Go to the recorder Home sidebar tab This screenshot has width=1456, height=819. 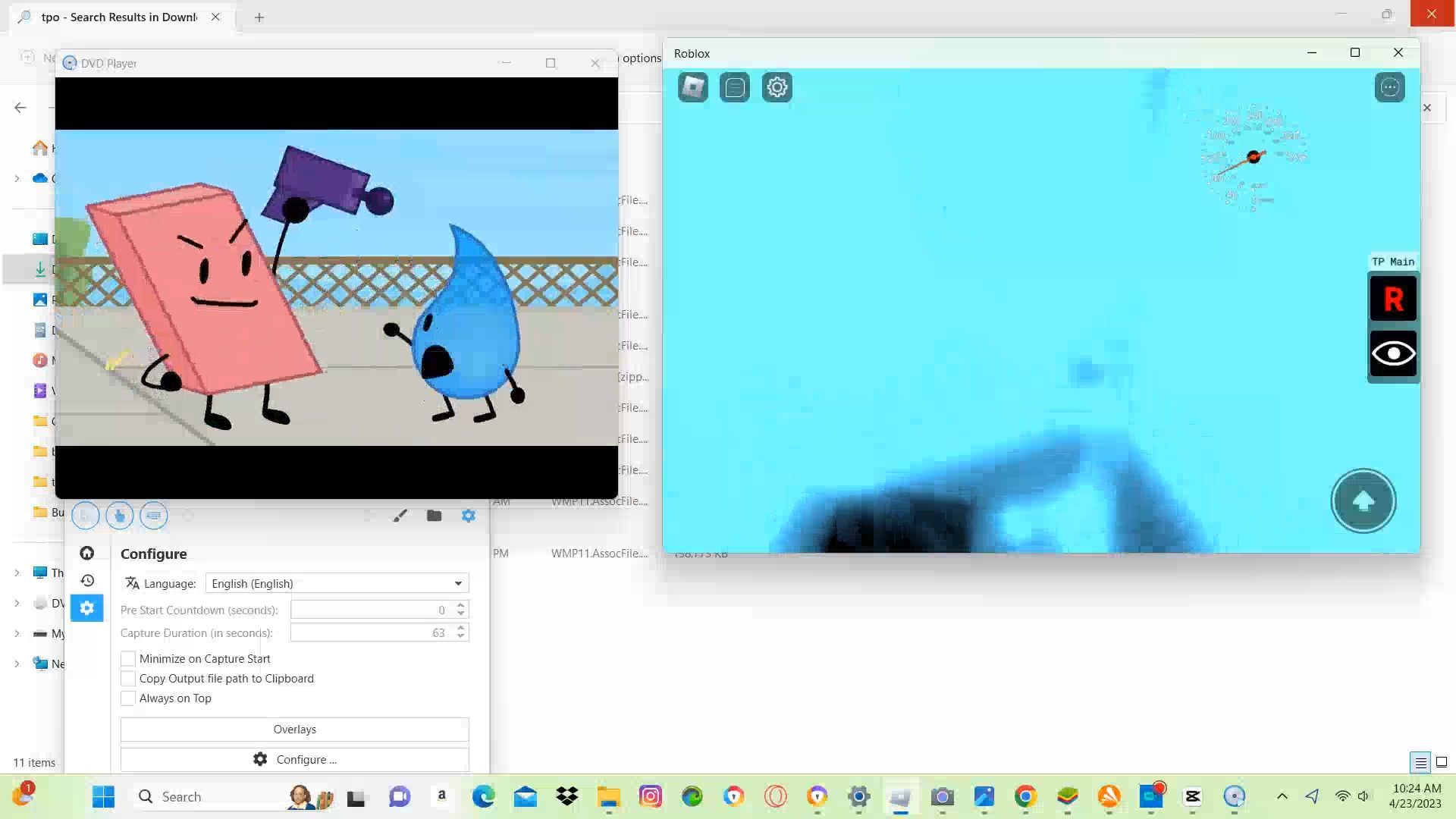87,553
